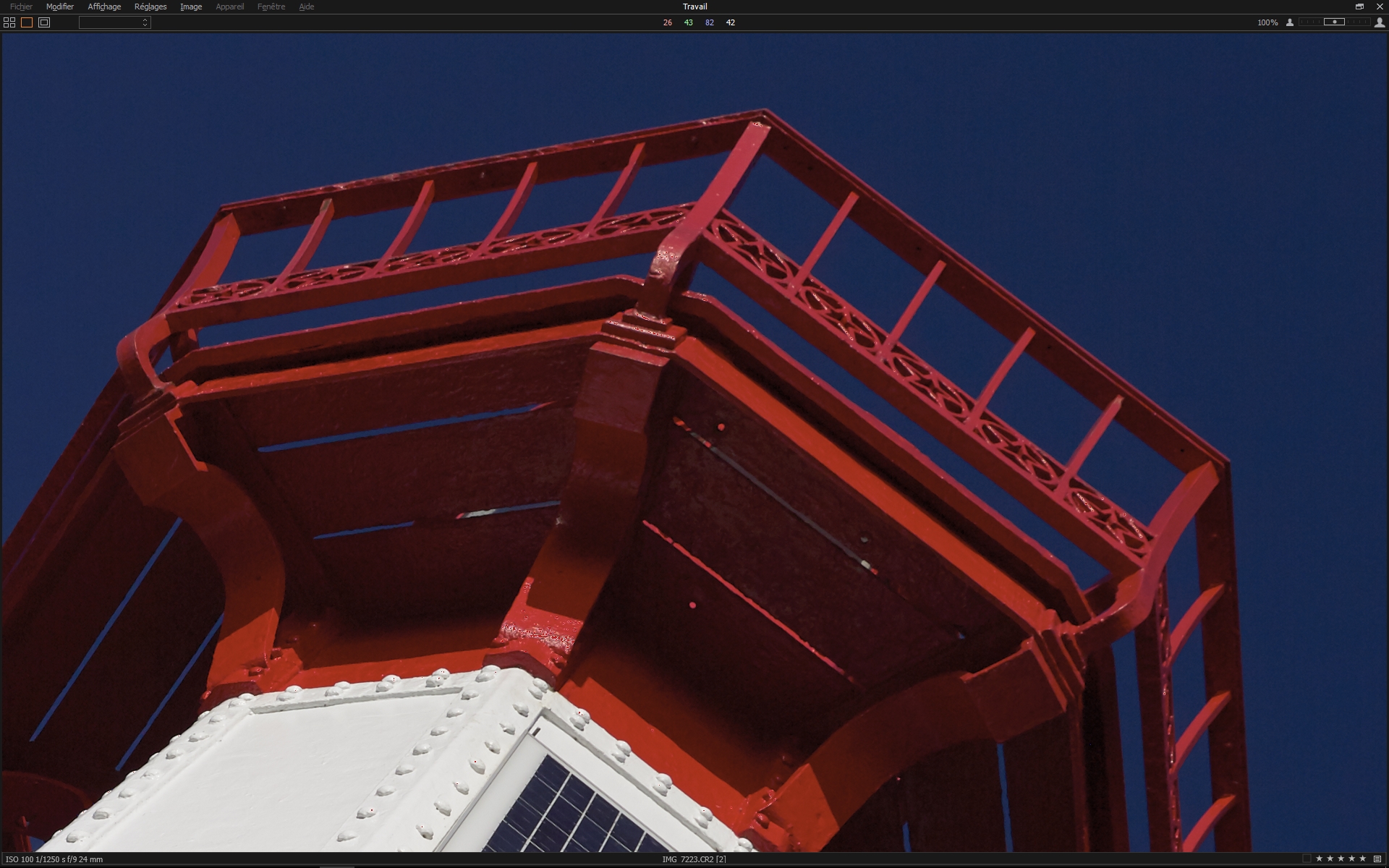Screen dimensions: 1389x868
Task: Open the Fichier menu
Action: coord(21,7)
